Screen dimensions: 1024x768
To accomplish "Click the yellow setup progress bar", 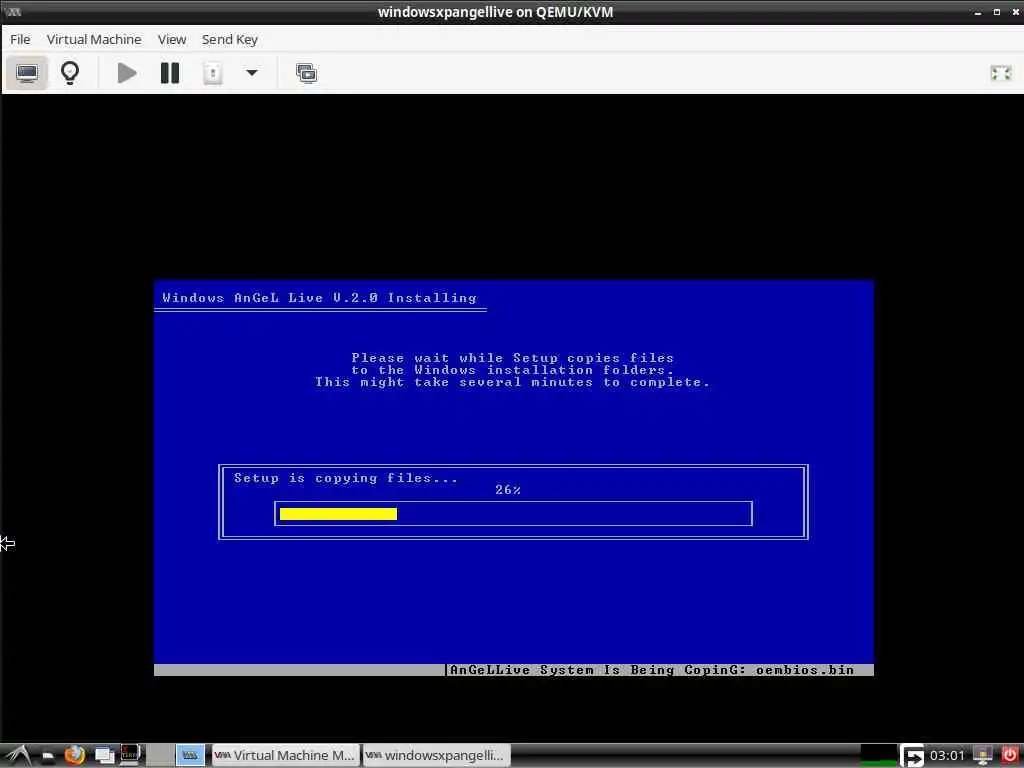I will pos(338,514).
